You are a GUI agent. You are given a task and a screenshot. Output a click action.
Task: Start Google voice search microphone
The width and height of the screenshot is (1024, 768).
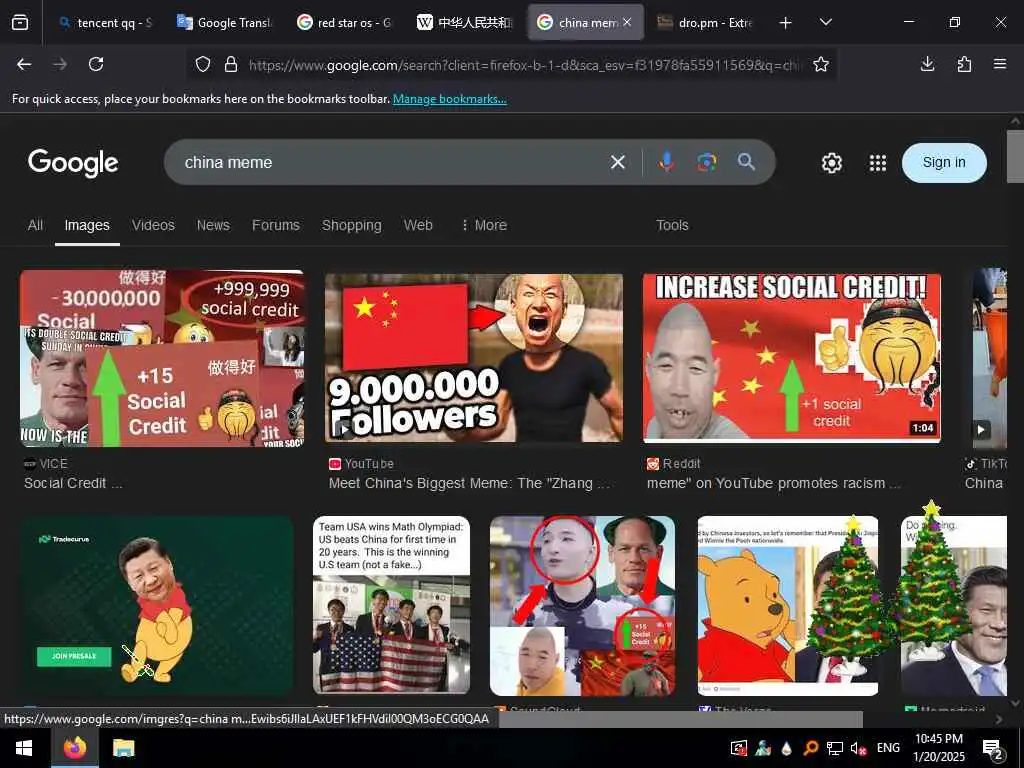(666, 162)
